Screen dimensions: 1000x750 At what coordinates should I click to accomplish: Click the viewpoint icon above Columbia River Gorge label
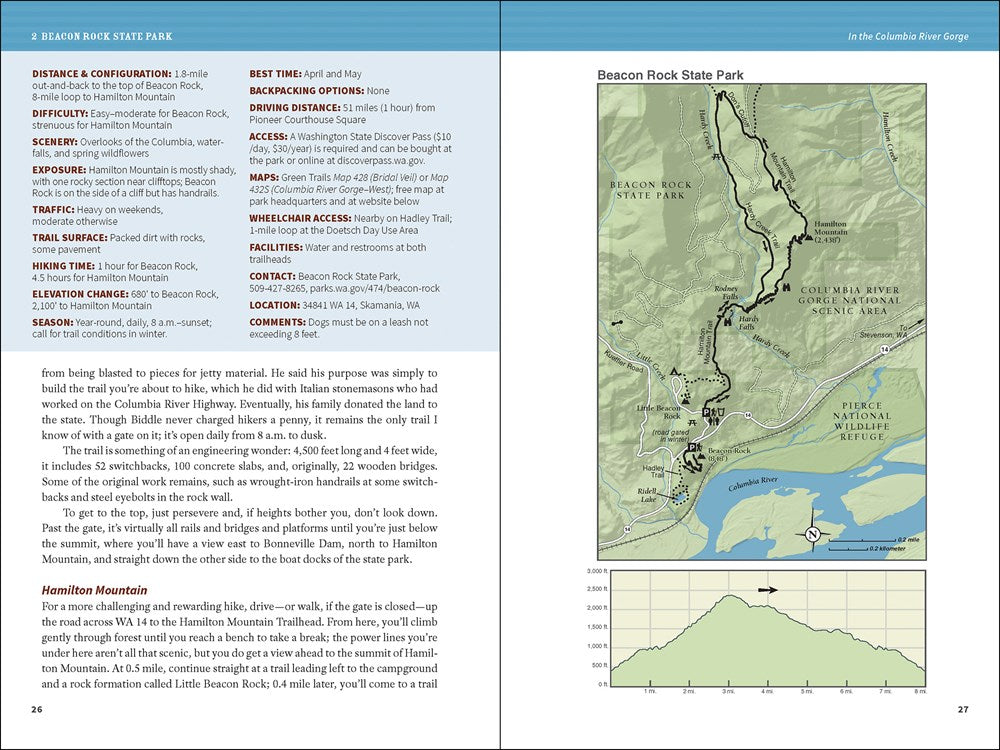tap(786, 286)
